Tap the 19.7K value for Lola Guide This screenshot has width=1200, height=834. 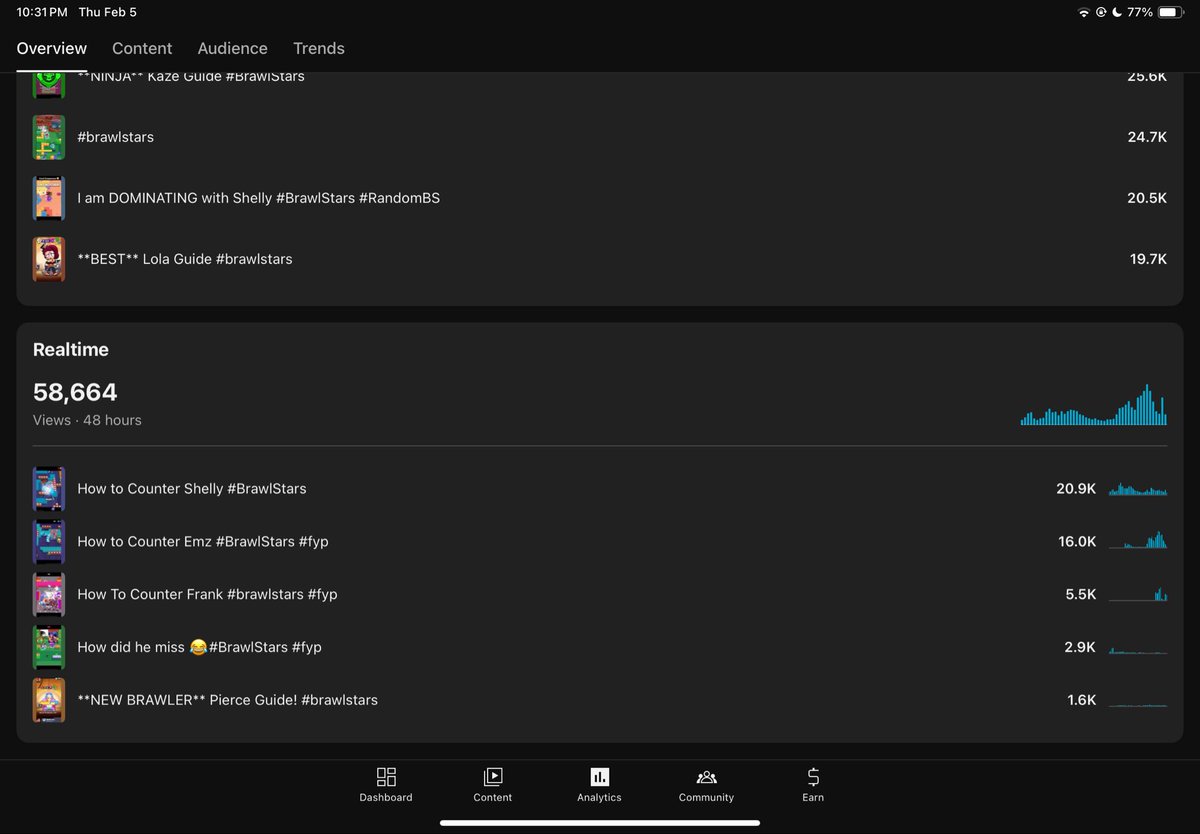pyautogui.click(x=1149, y=259)
